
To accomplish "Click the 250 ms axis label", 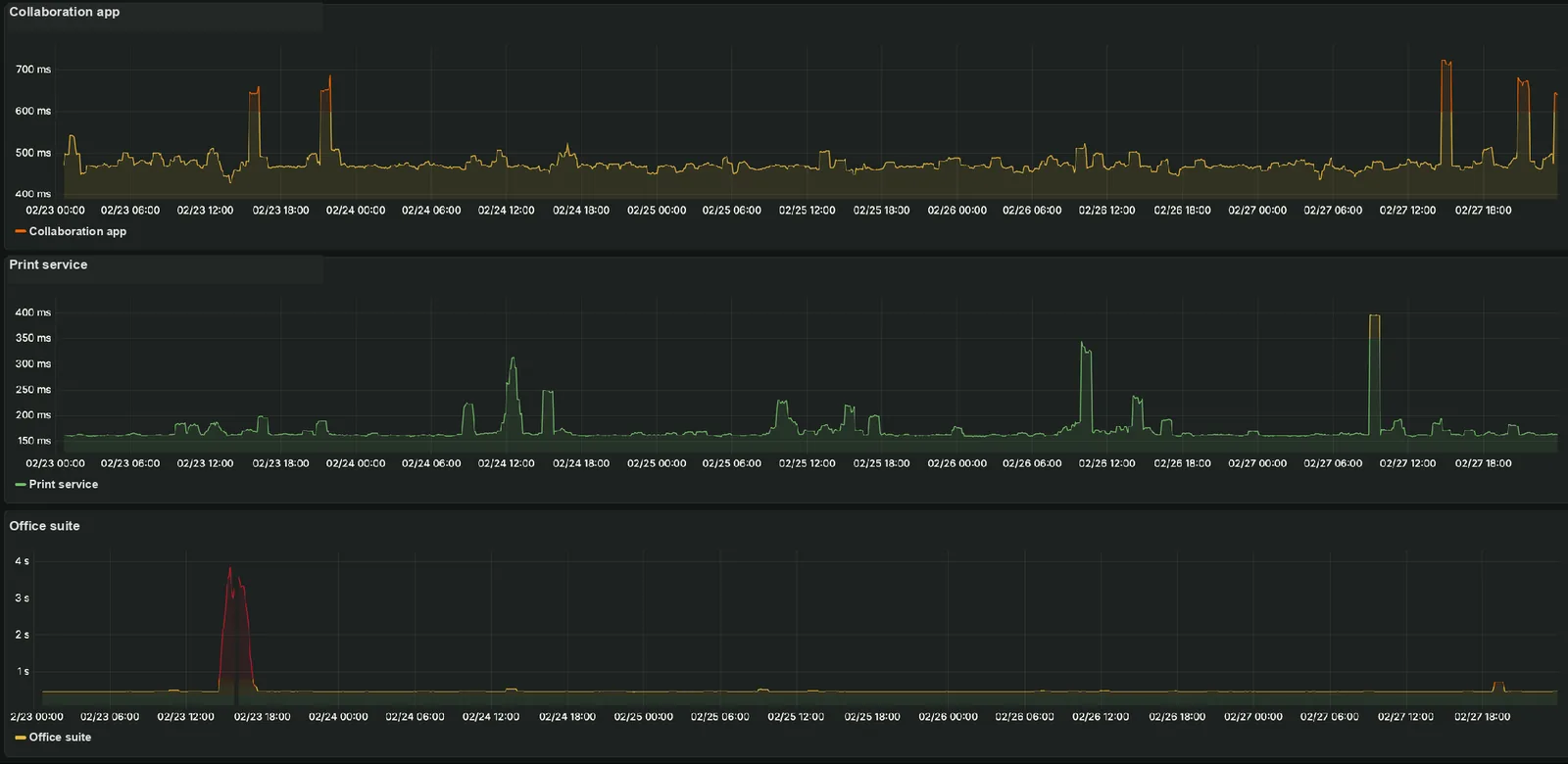I will [x=33, y=390].
